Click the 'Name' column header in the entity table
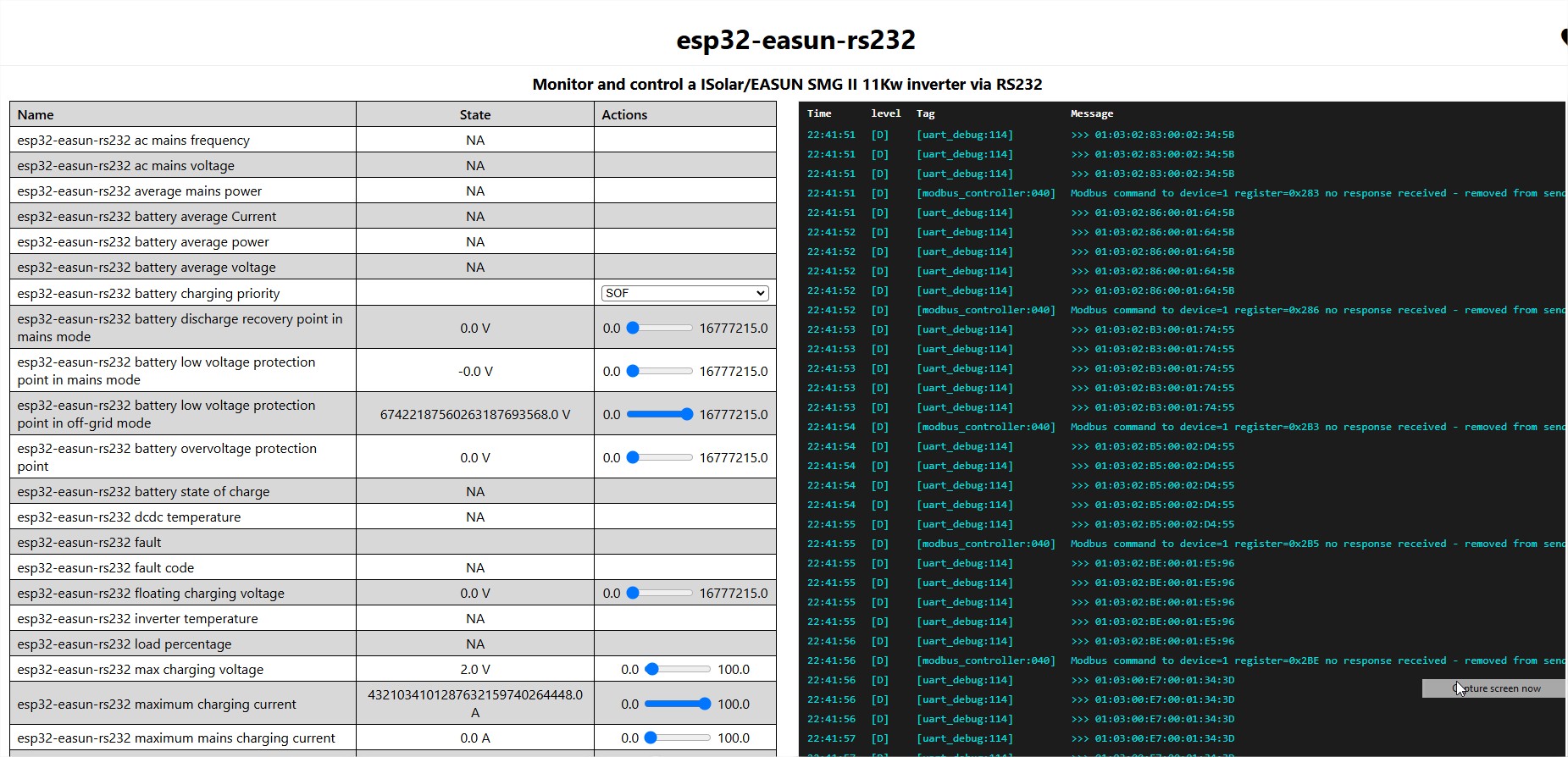The image size is (1568, 757). pyautogui.click(x=36, y=114)
